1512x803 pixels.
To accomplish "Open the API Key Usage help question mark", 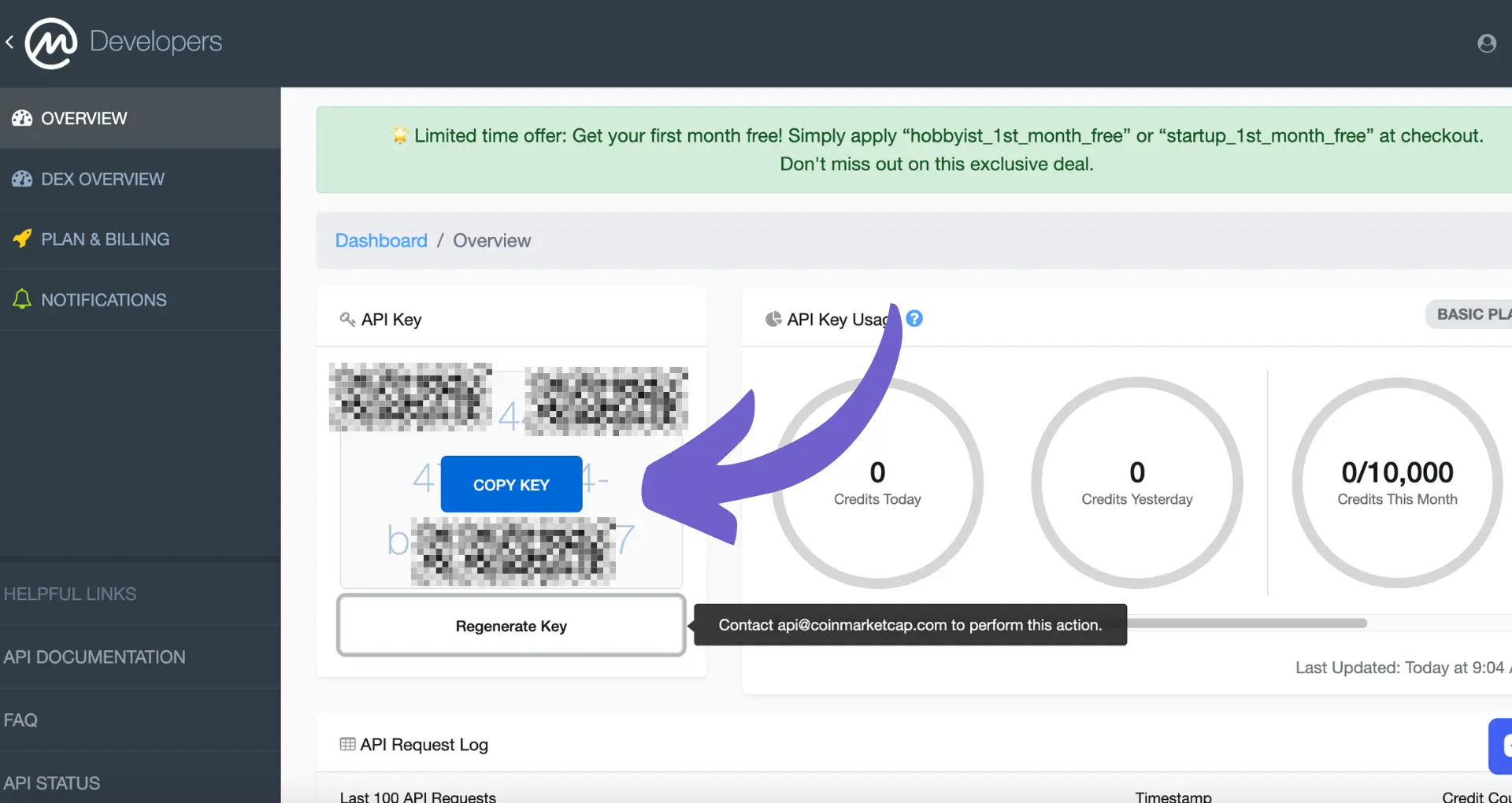I will [914, 318].
